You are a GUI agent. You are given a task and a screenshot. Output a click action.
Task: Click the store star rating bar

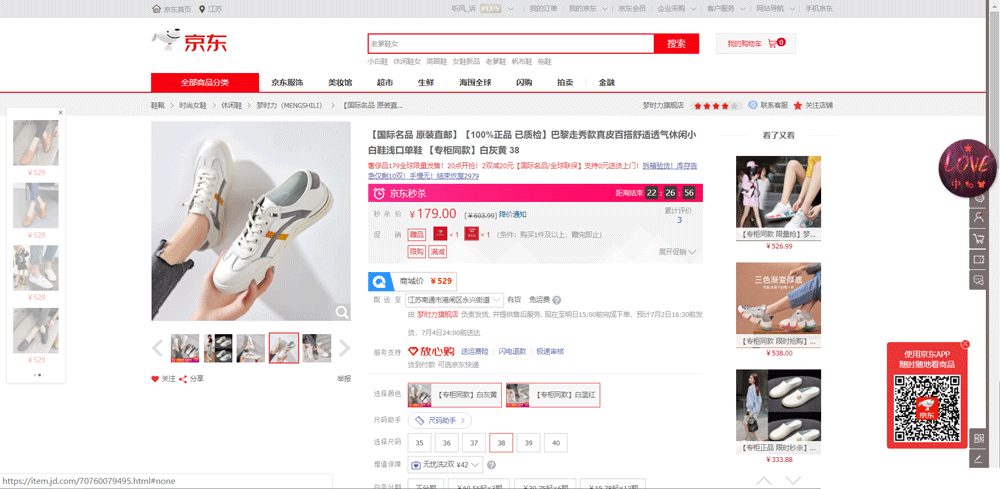pyautogui.click(x=717, y=106)
